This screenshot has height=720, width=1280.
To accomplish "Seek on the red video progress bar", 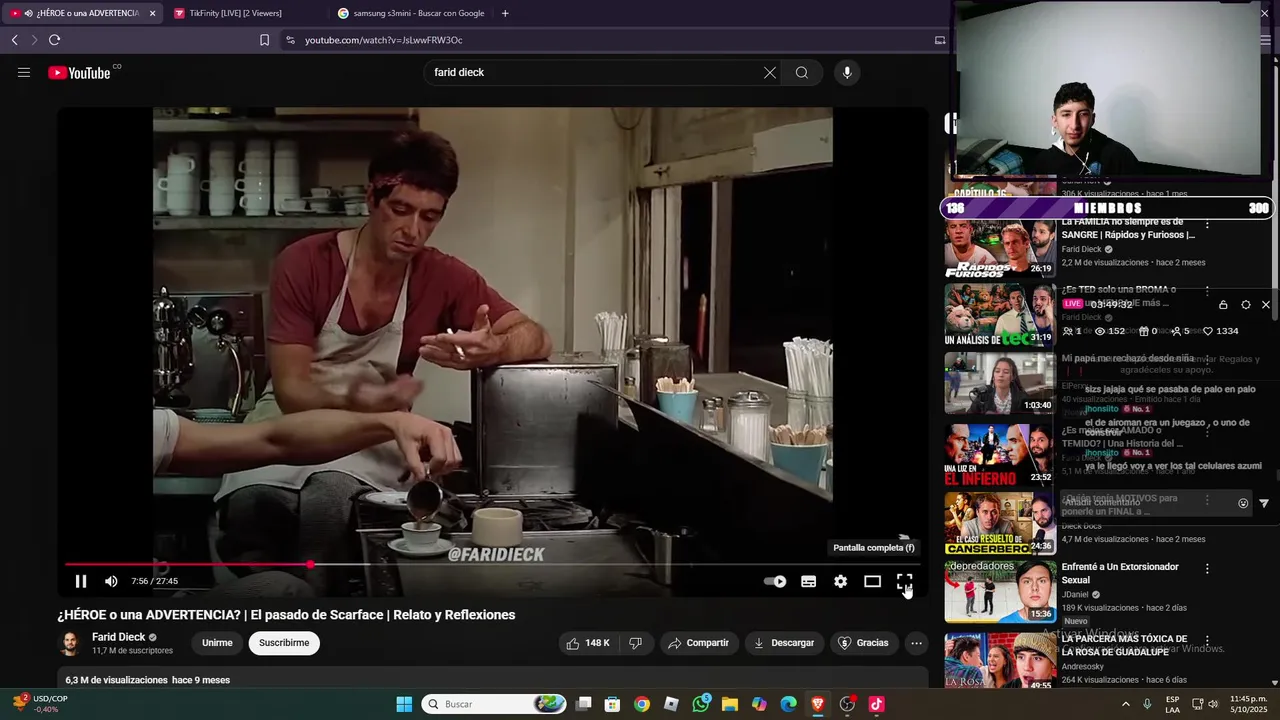I will (x=492, y=565).
